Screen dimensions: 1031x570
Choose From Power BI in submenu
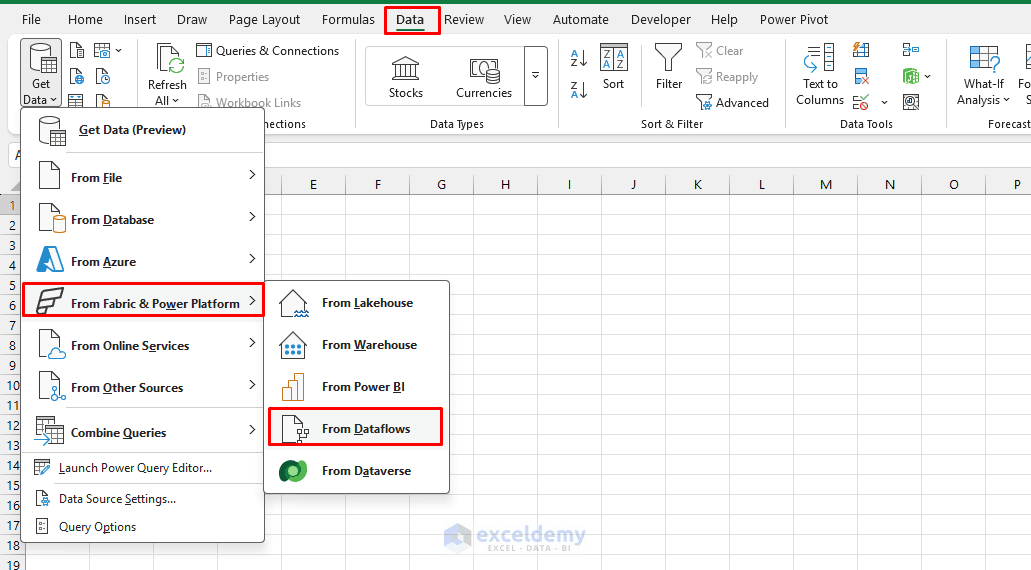tap(356, 387)
